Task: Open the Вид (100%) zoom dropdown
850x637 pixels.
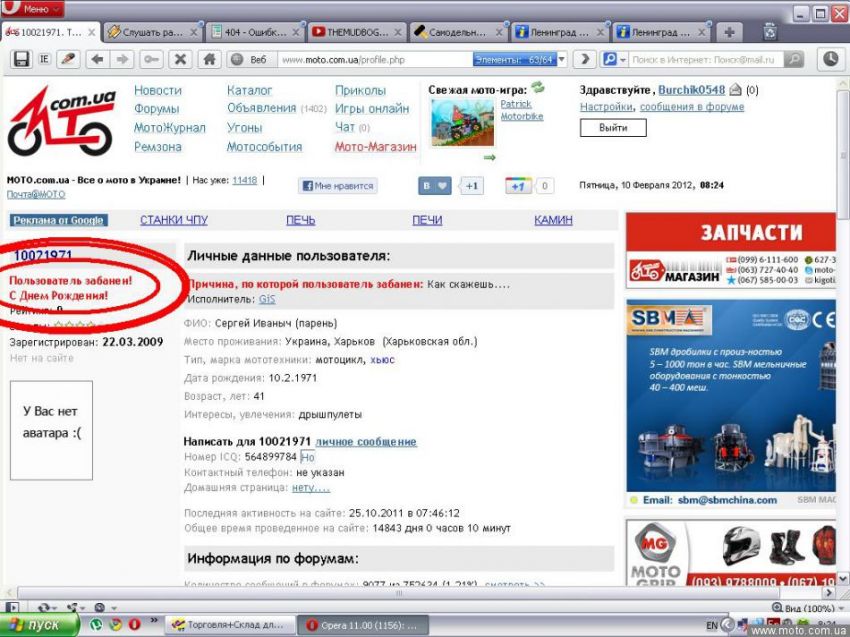Action: [809, 608]
